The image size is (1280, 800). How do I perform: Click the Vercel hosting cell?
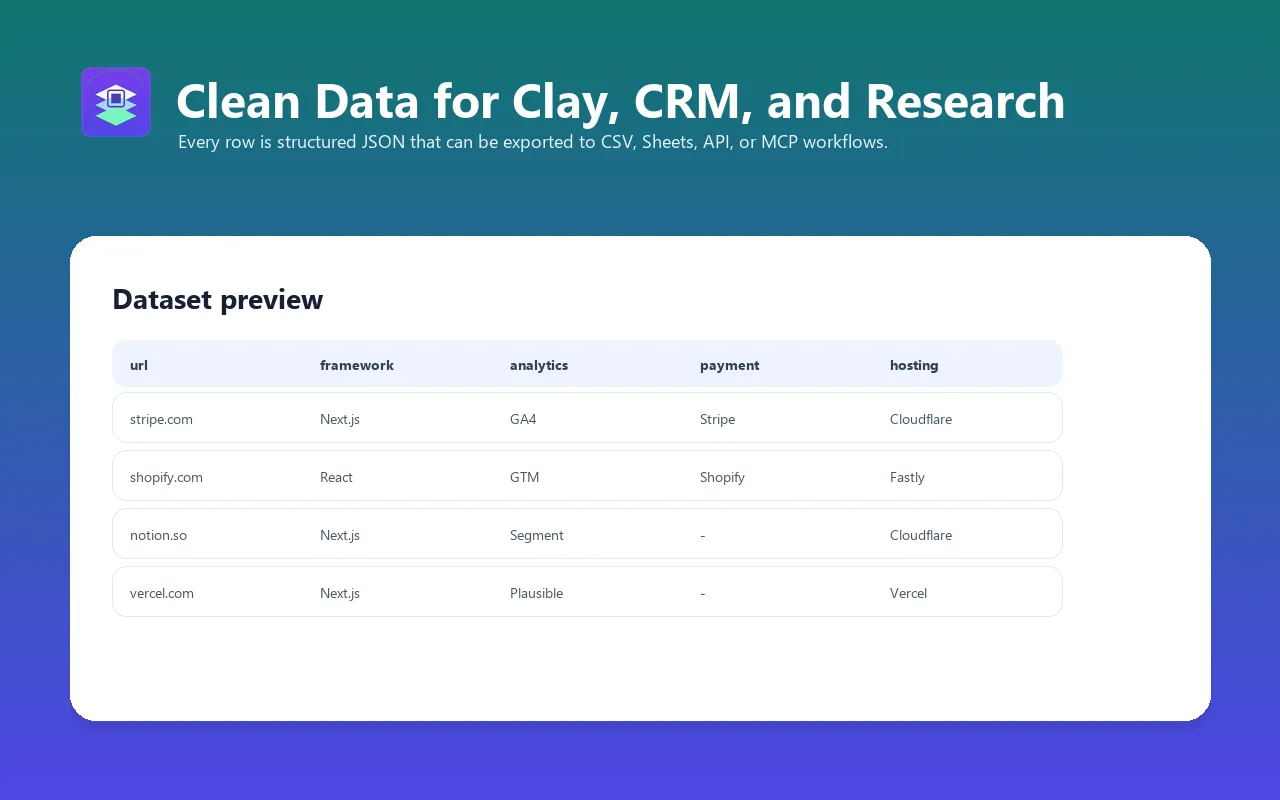[908, 593]
